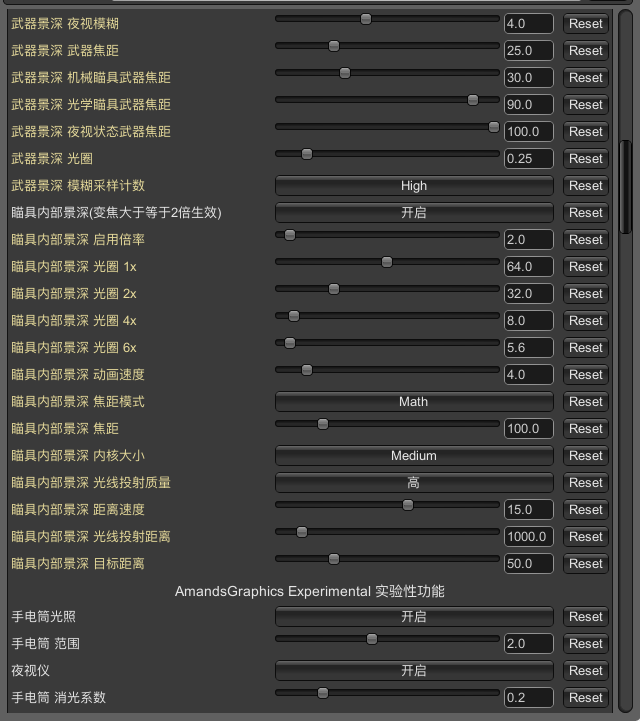Click 手电筒 消光系数 slider handle
The height and width of the screenshot is (721, 640).
click(323, 693)
